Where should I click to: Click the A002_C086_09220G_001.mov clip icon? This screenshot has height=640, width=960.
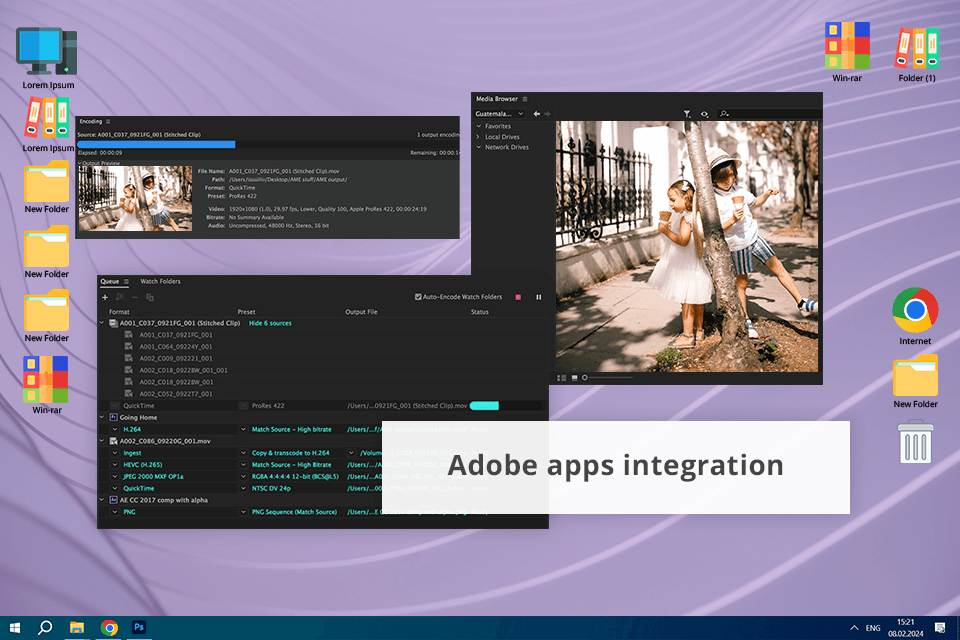click(x=113, y=441)
